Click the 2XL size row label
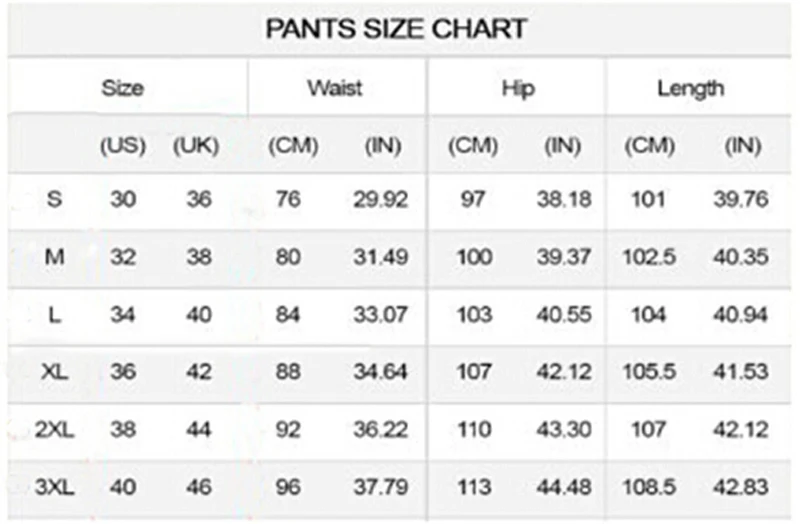Viewport: 800px width, 524px height. click(x=55, y=430)
